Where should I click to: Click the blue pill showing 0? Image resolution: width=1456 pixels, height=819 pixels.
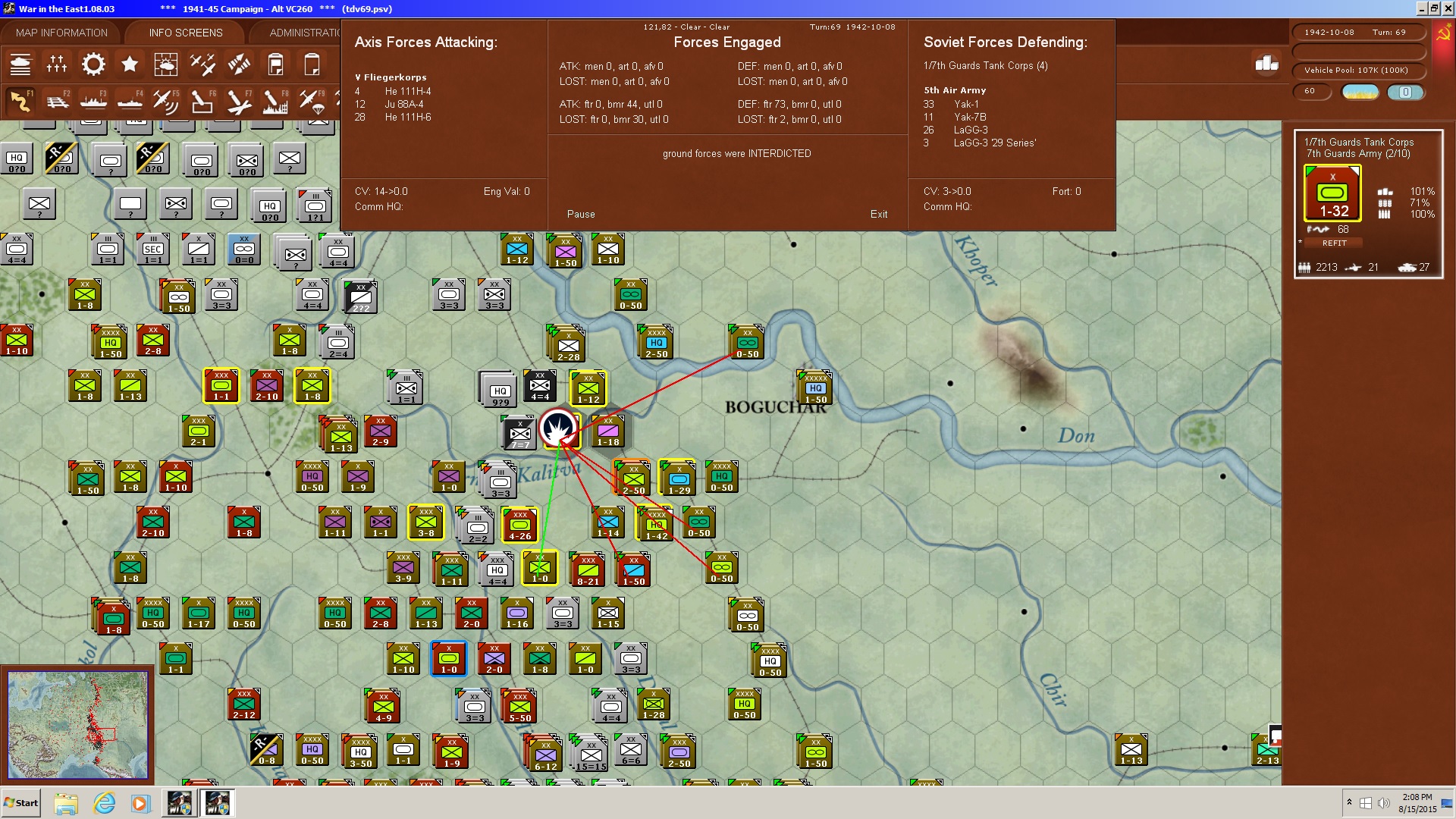point(1405,92)
